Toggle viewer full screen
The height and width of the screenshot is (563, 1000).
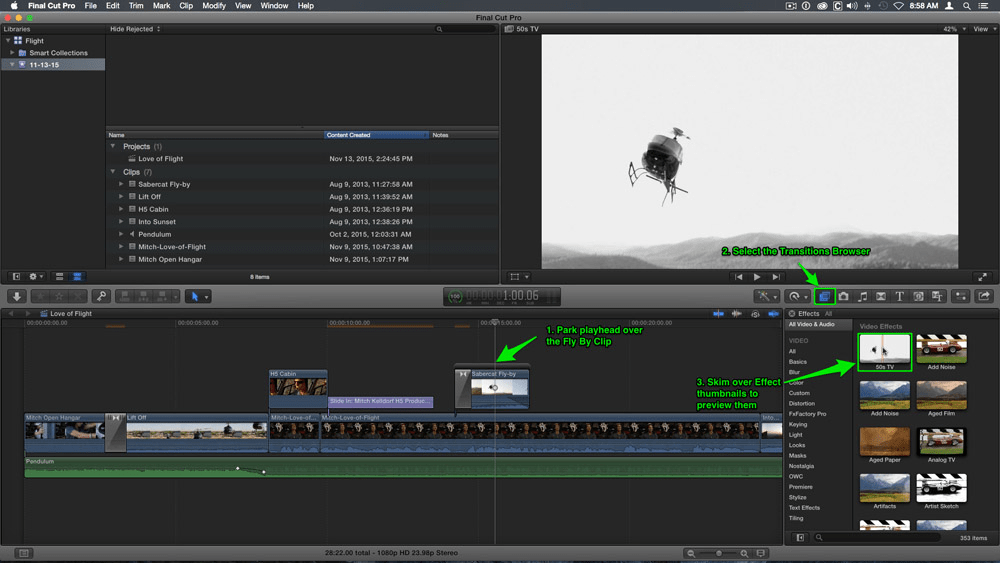click(x=982, y=277)
